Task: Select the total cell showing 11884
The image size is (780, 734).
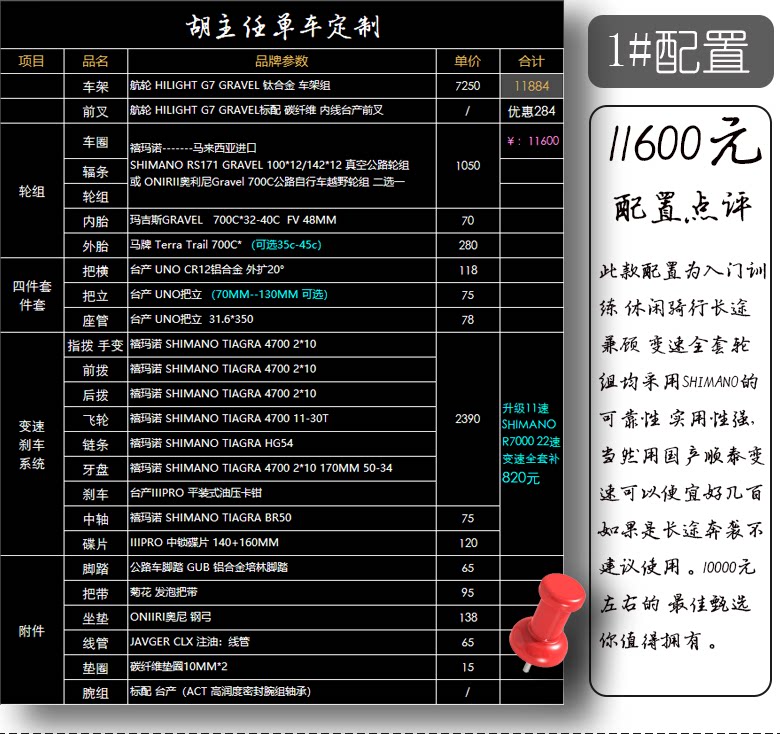Action: pyautogui.click(x=531, y=86)
